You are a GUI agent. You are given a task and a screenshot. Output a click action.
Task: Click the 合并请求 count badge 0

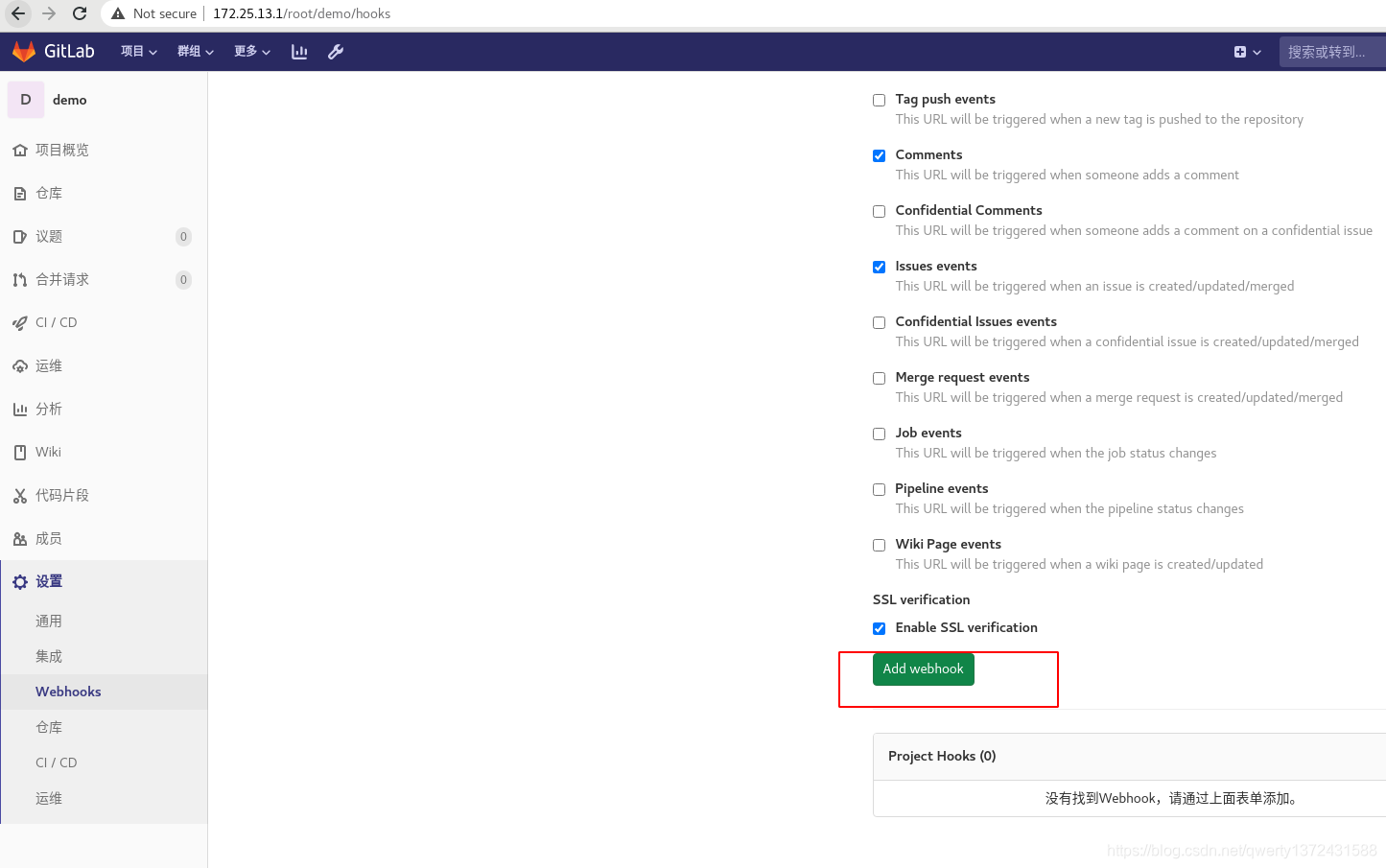(x=183, y=280)
